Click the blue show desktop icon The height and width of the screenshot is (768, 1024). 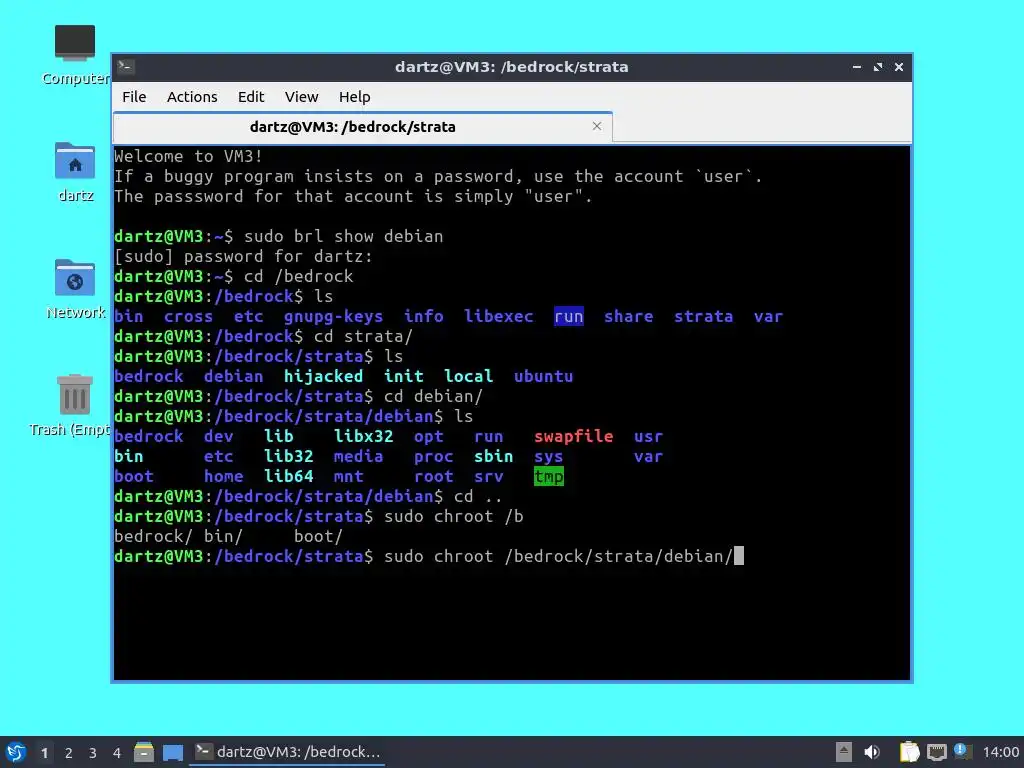173,753
